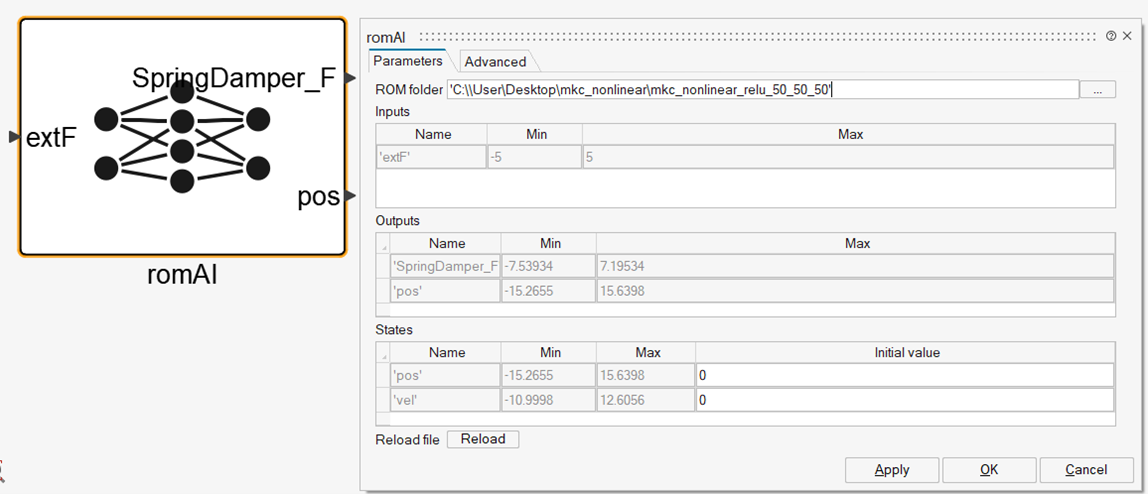Viewport: 1148px width, 494px height.
Task: Edit the 'pos' state initial value field
Action: point(904,375)
